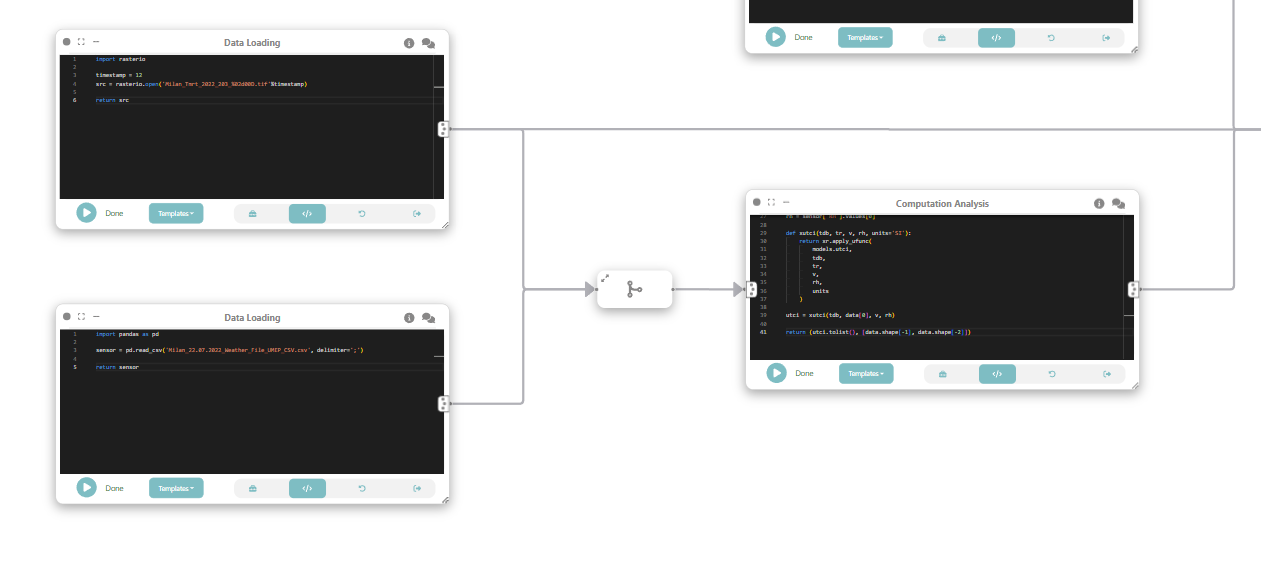Collapse the pandas Data Loading node

coord(96,317)
